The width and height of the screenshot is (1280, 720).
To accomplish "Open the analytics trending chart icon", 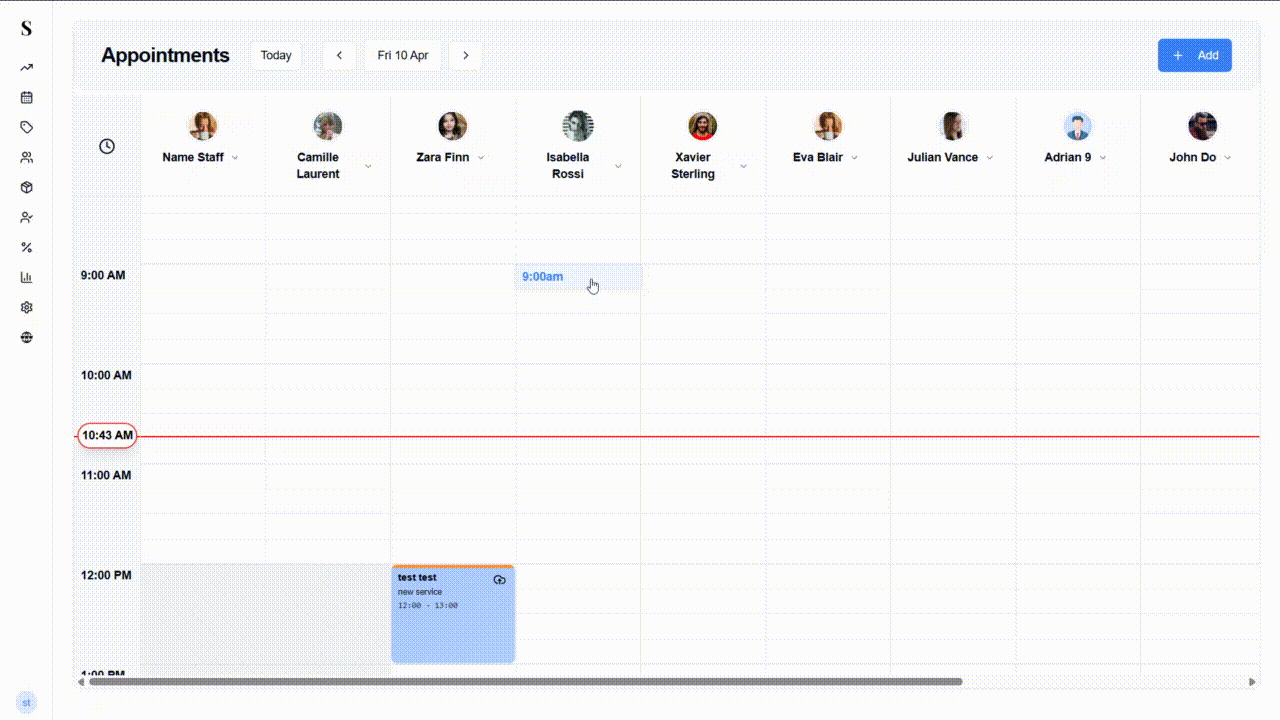I will tap(26, 67).
